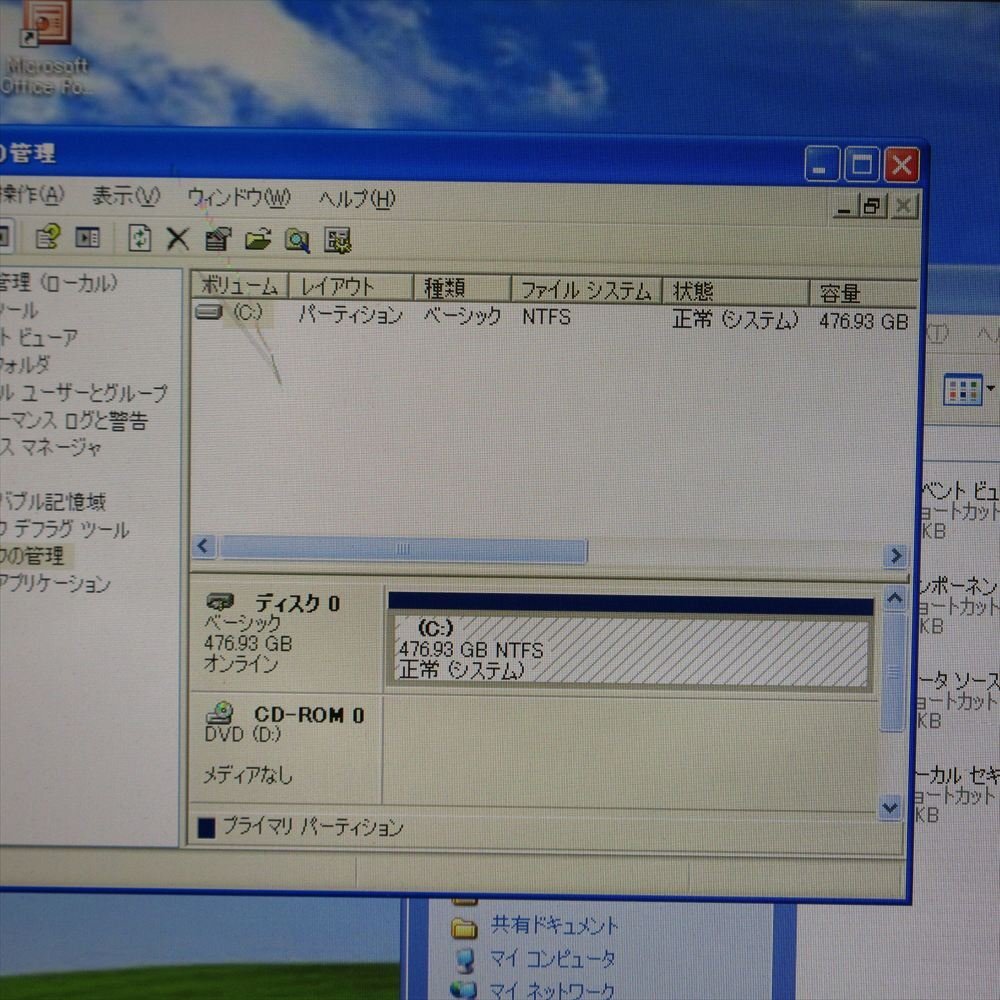Sort by the レイアウト column header

point(351,287)
